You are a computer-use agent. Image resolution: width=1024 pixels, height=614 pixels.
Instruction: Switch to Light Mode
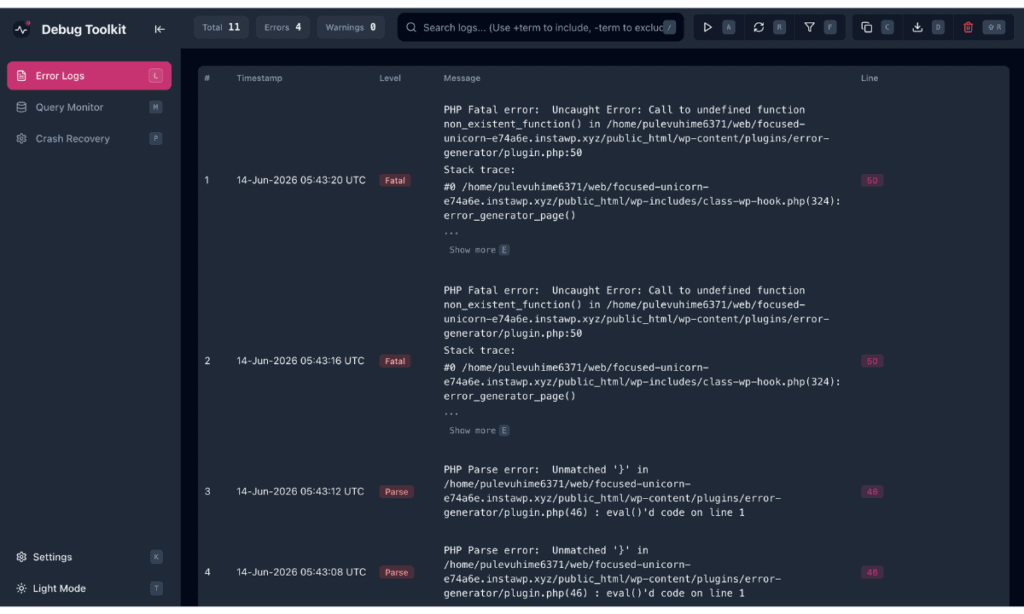(x=89, y=589)
